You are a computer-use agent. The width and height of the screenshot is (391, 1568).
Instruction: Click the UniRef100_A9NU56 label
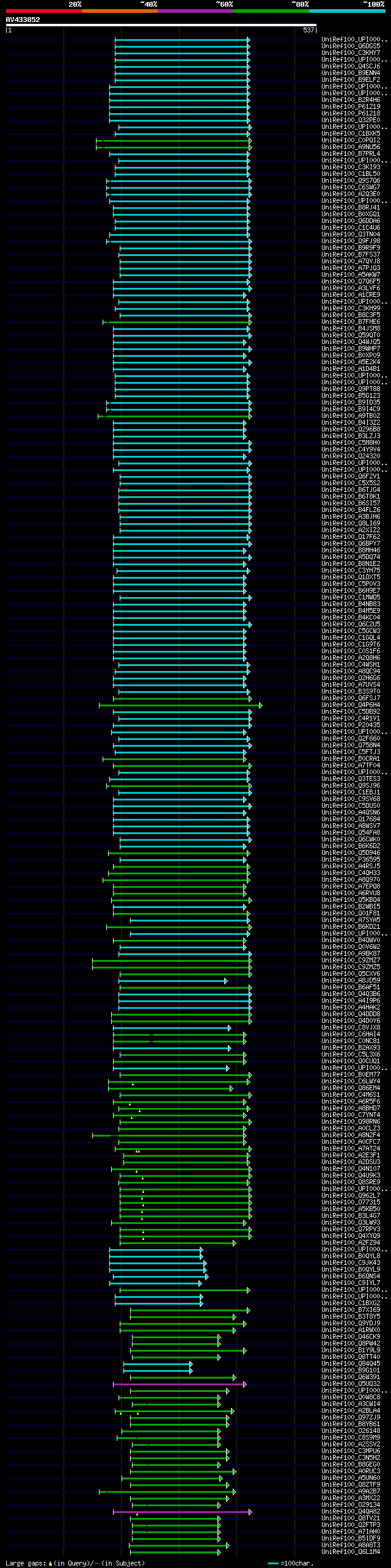pyautogui.click(x=351, y=147)
